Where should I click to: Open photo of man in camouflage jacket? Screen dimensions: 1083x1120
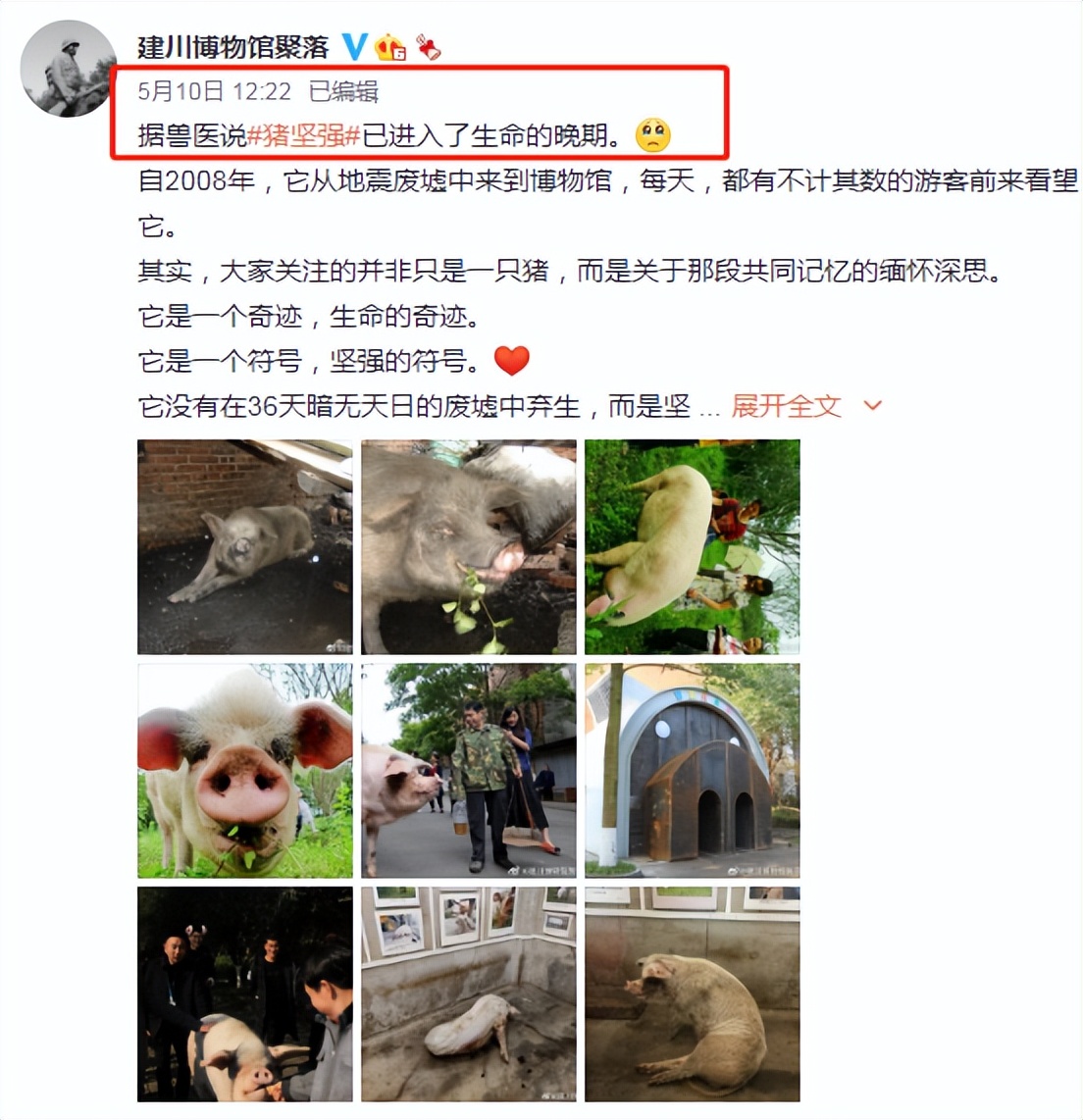pos(469,771)
